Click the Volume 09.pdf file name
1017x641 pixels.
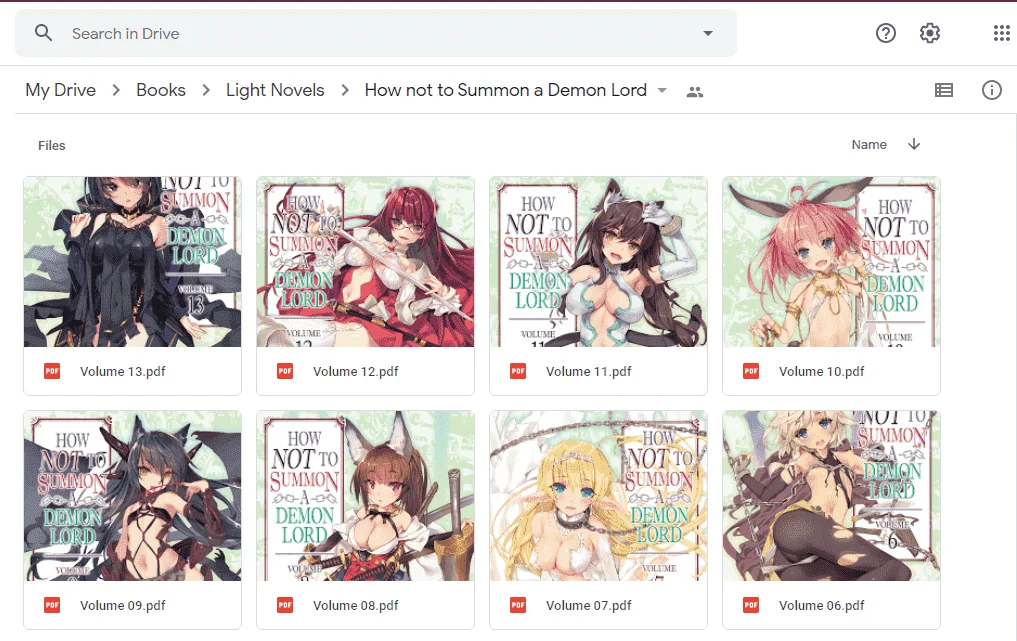coord(123,605)
